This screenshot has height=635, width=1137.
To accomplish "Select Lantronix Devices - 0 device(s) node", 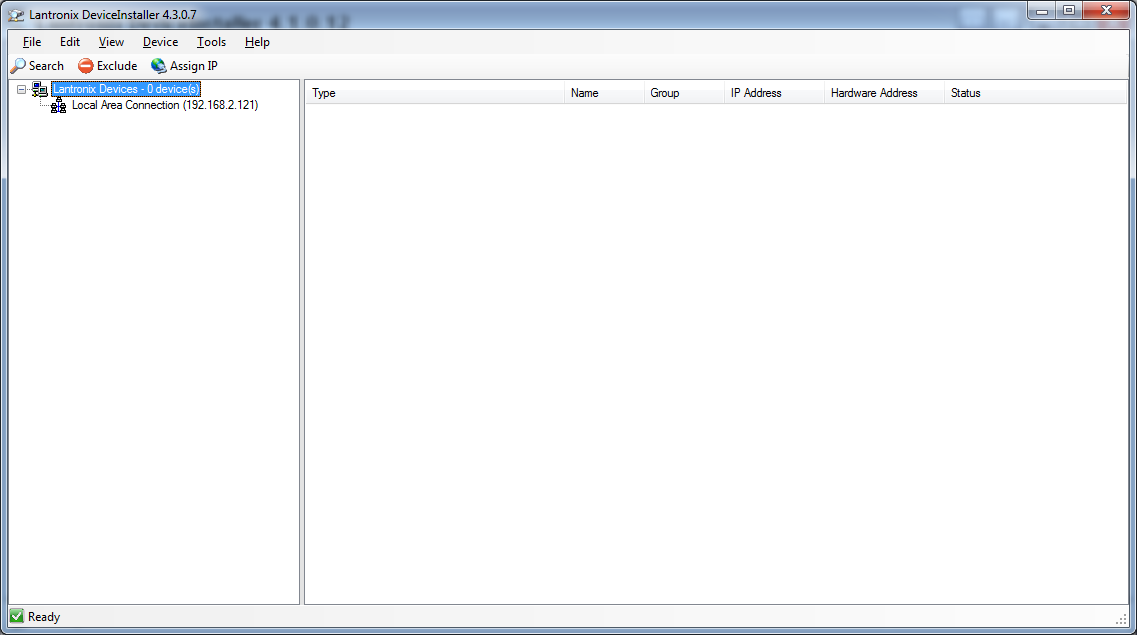I will click(126, 89).
